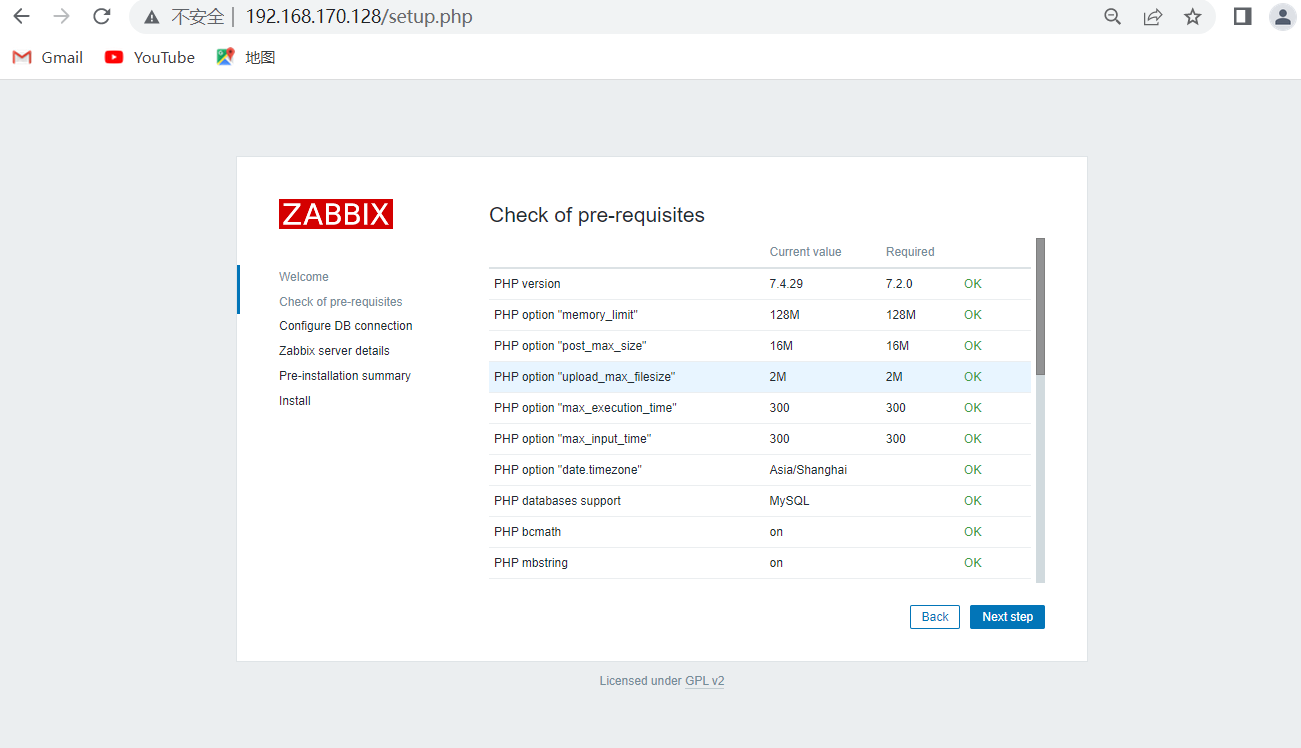This screenshot has width=1301, height=748.
Task: Click the "PHP mbstring" row label
Action: (x=531, y=563)
